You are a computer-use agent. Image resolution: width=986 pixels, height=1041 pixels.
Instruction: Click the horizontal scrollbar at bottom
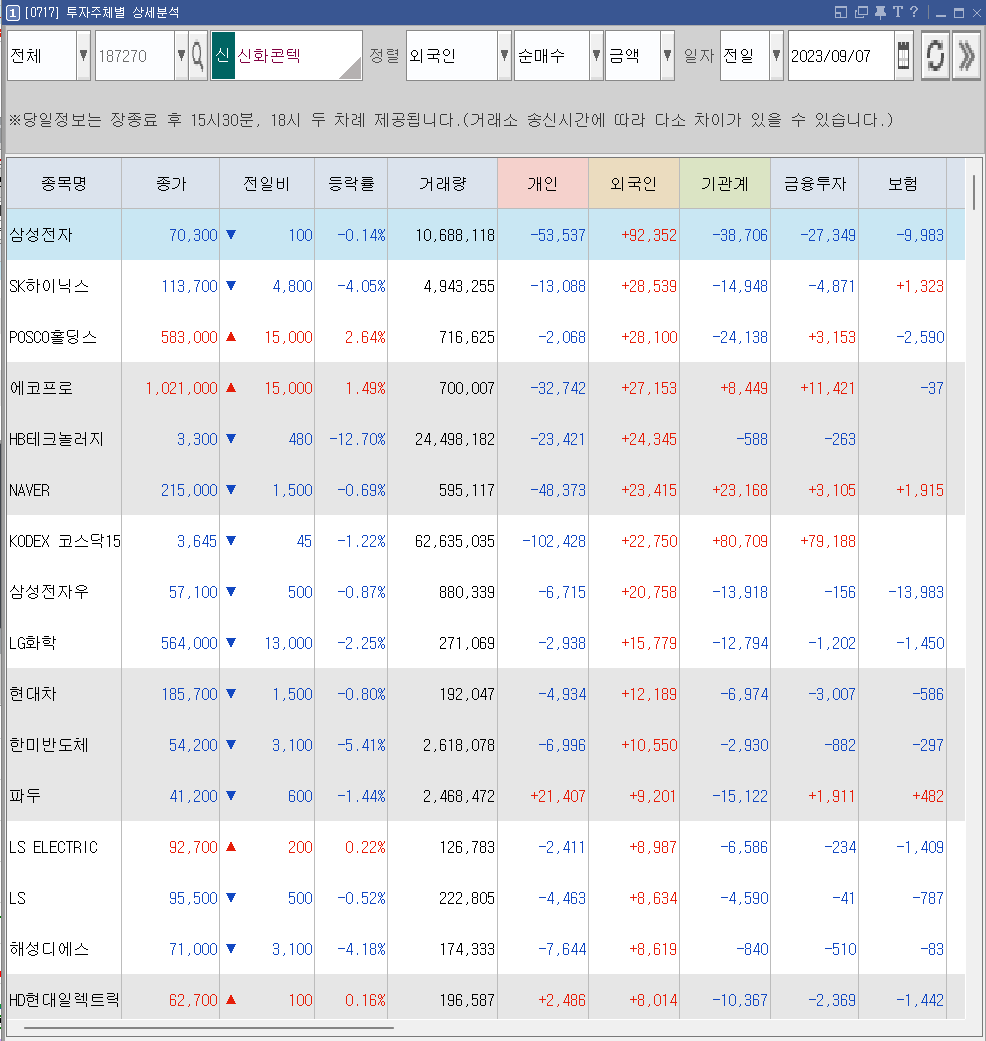point(208,1028)
